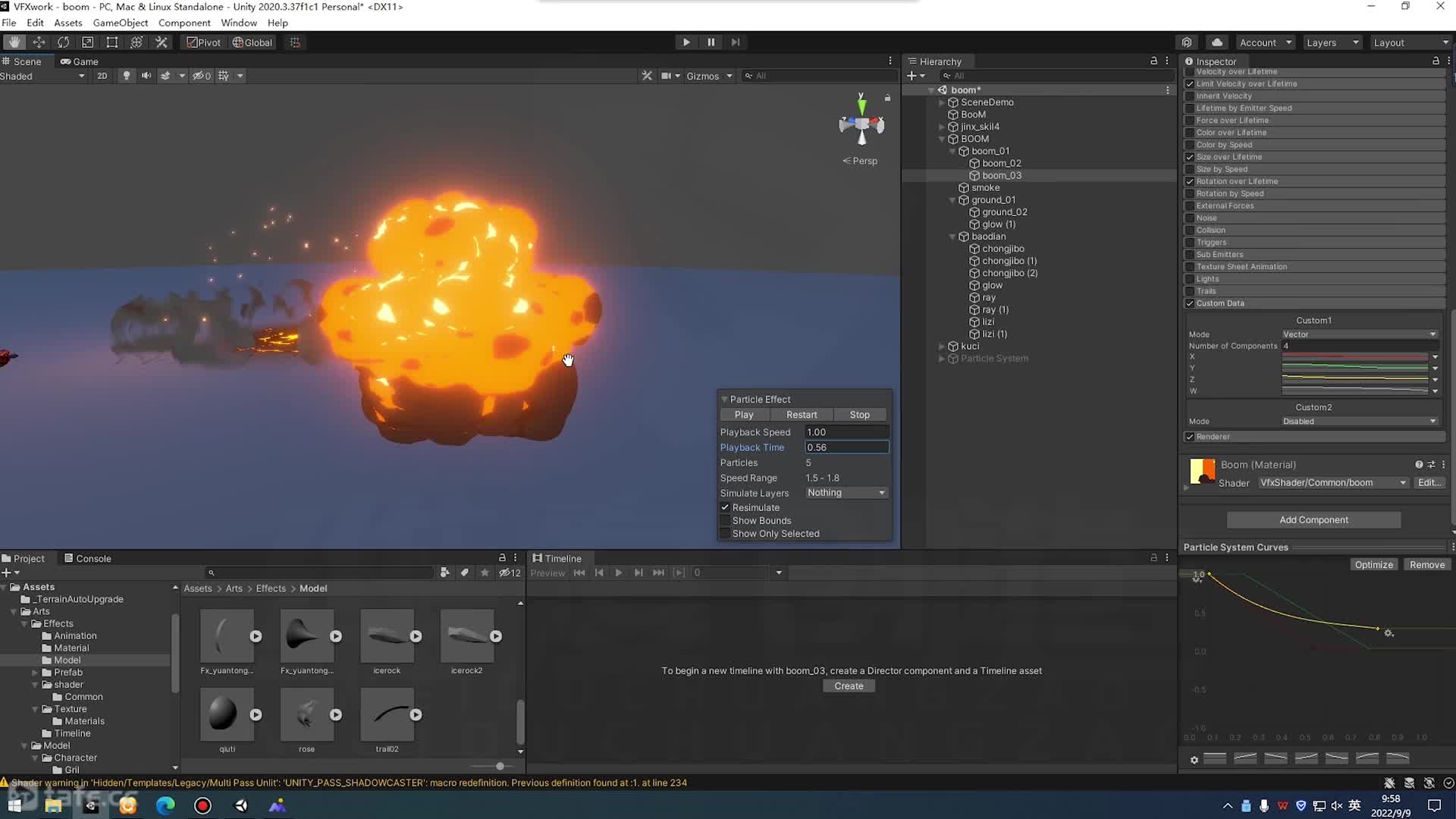Search by type in Project panel

pos(444,573)
